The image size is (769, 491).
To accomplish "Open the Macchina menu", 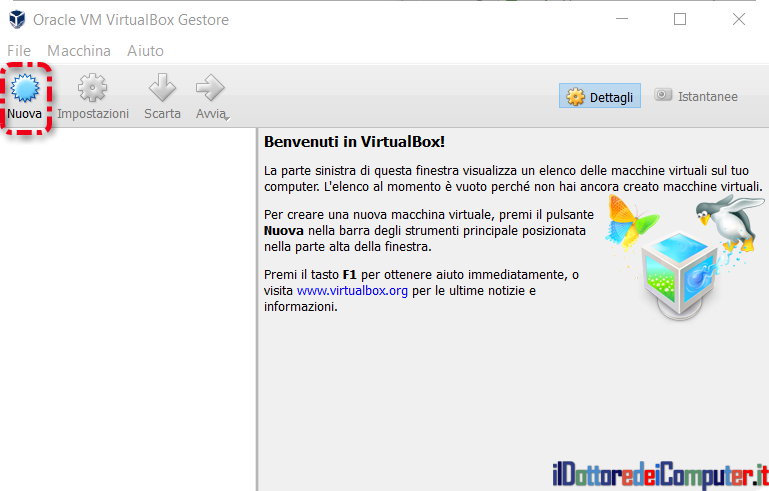I will tap(79, 51).
